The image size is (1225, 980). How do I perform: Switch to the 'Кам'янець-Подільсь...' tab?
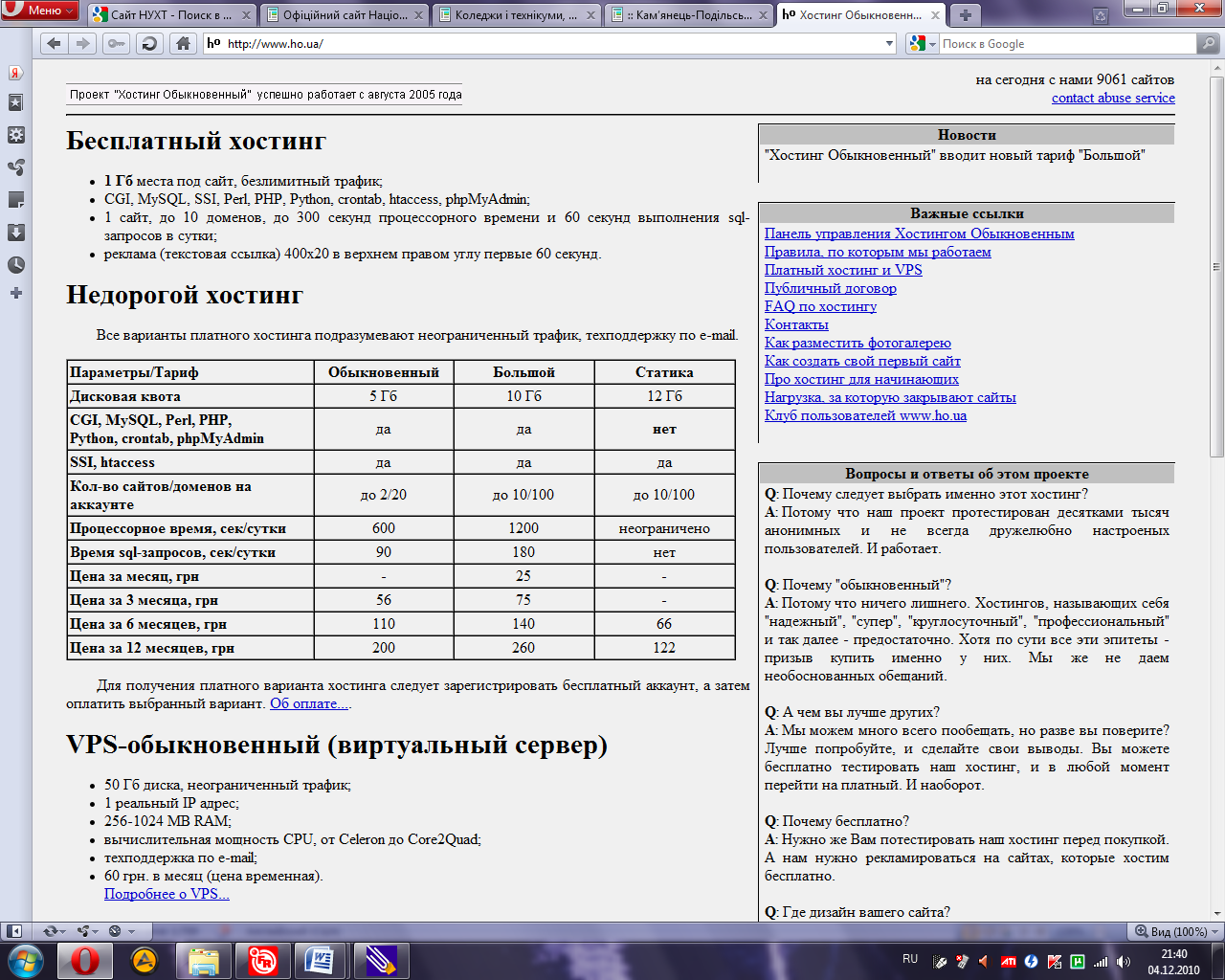[689, 15]
